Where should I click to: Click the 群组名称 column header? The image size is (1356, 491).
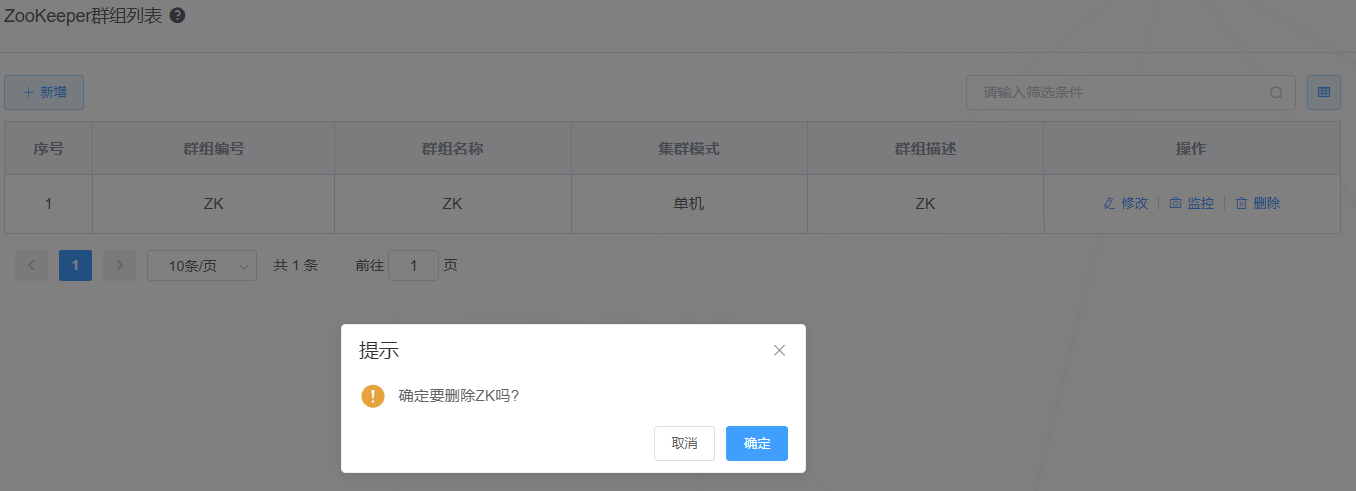click(452, 148)
